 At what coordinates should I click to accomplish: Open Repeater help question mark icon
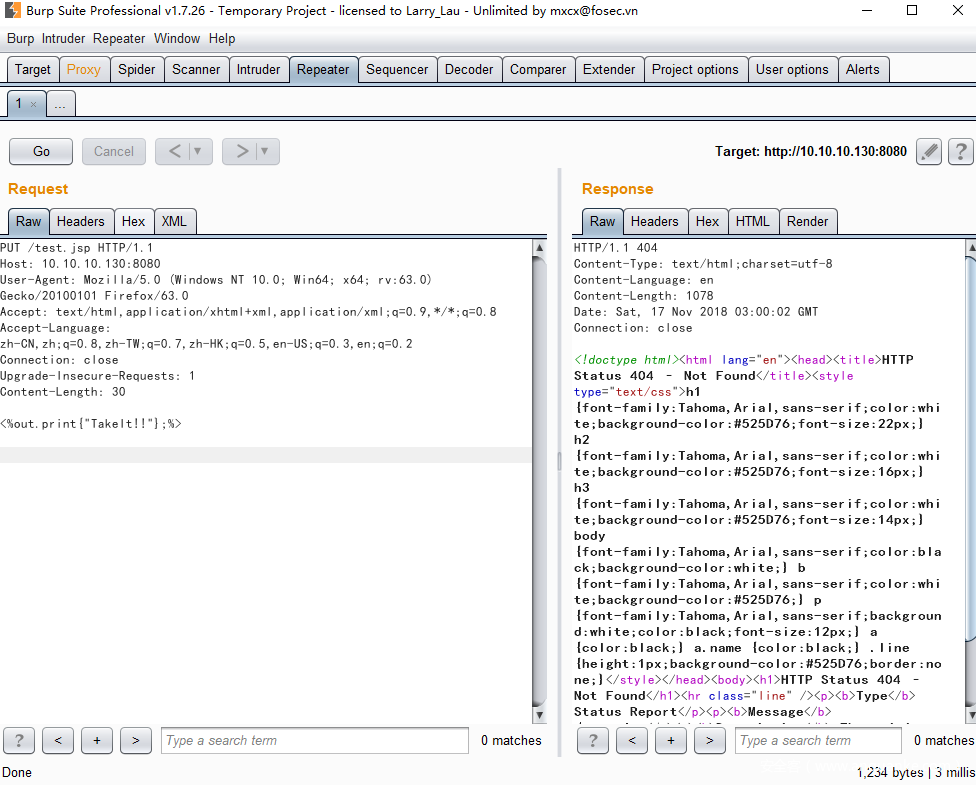point(960,152)
